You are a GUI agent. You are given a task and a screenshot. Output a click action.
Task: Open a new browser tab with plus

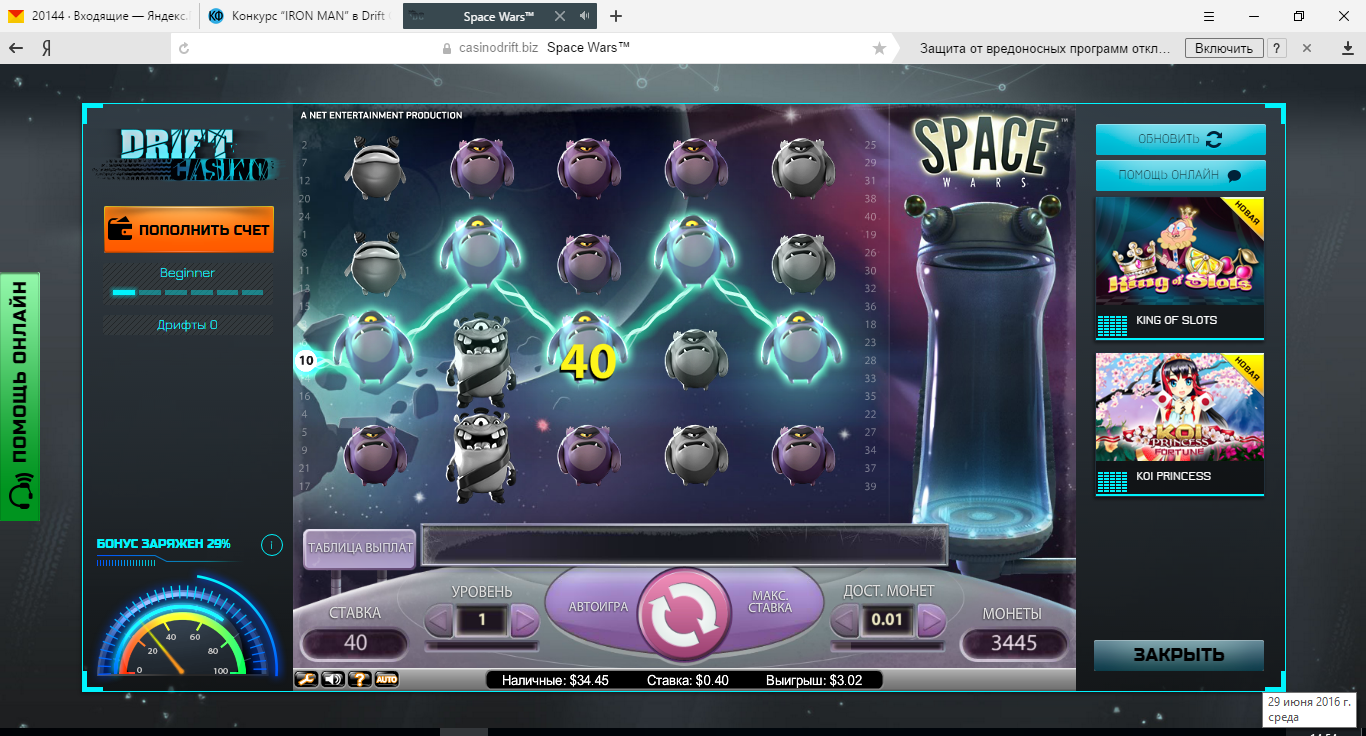[x=616, y=16]
